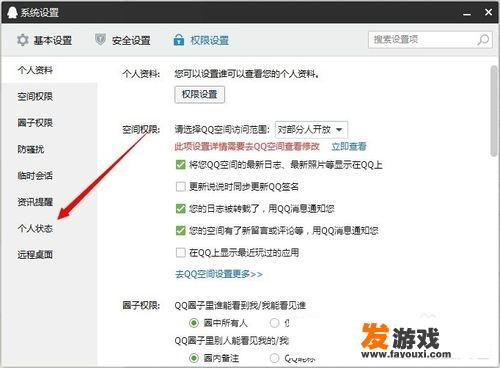
Task: Open the 去QQ空间设置更多>> link
Action: 219,274
